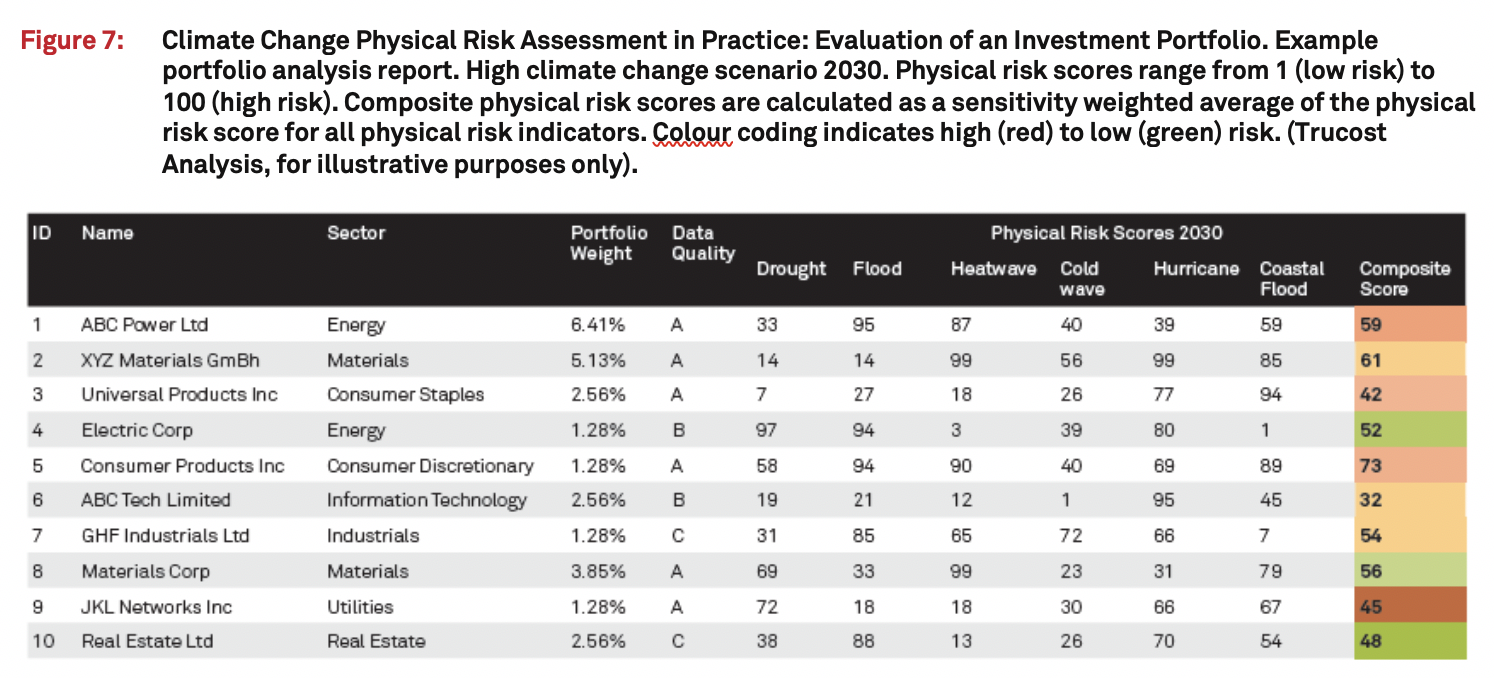Click composite score 59 colored cell
Viewport: 1494px width, 678px height.
pyautogui.click(x=1408, y=324)
